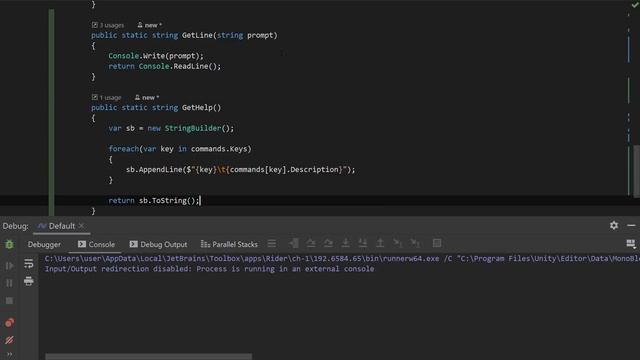The width and height of the screenshot is (640, 360).
Task: Click the green rerun debug bug icon
Action: pos(9,244)
